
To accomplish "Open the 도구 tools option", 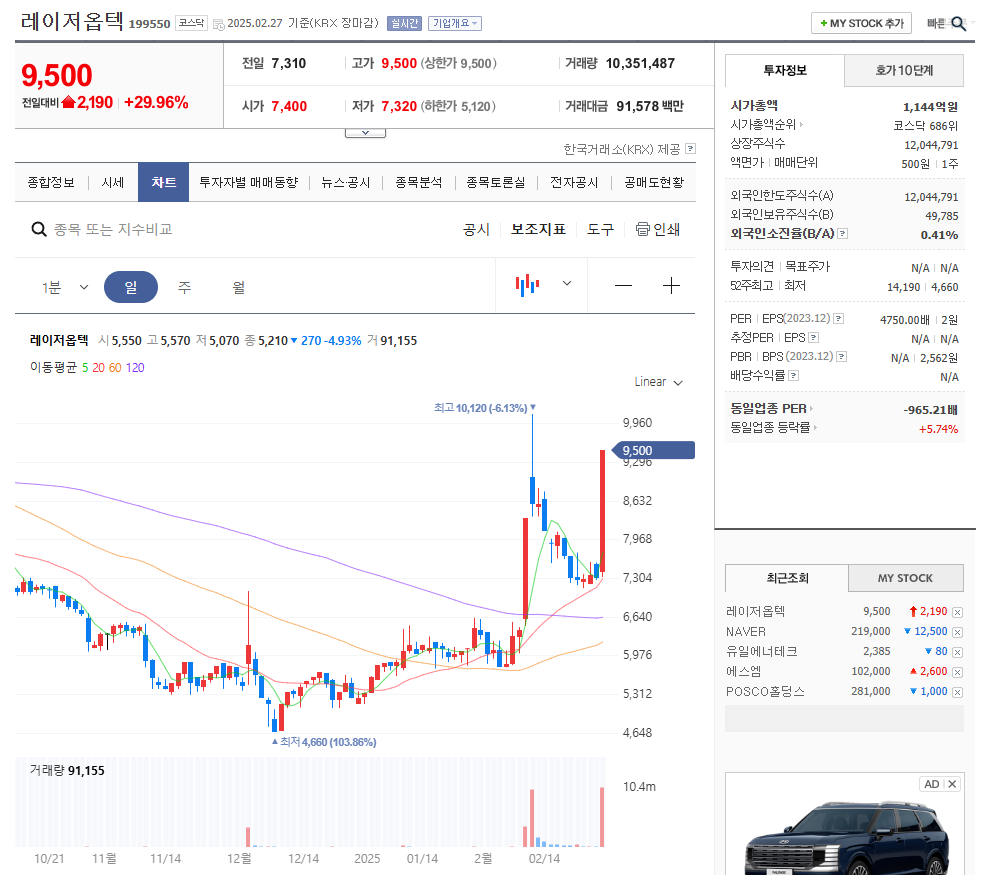I will (600, 230).
